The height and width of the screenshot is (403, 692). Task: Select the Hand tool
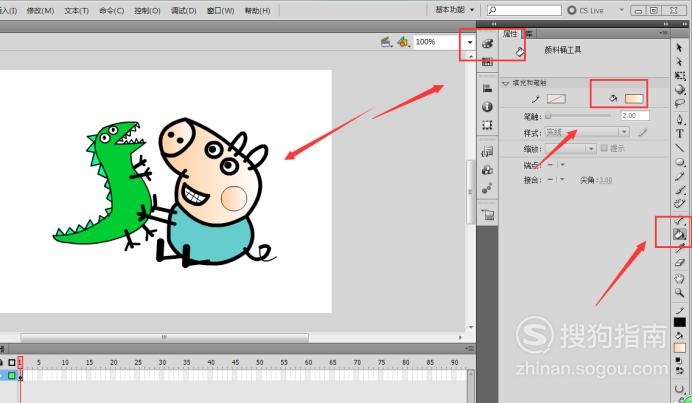pyautogui.click(x=680, y=279)
